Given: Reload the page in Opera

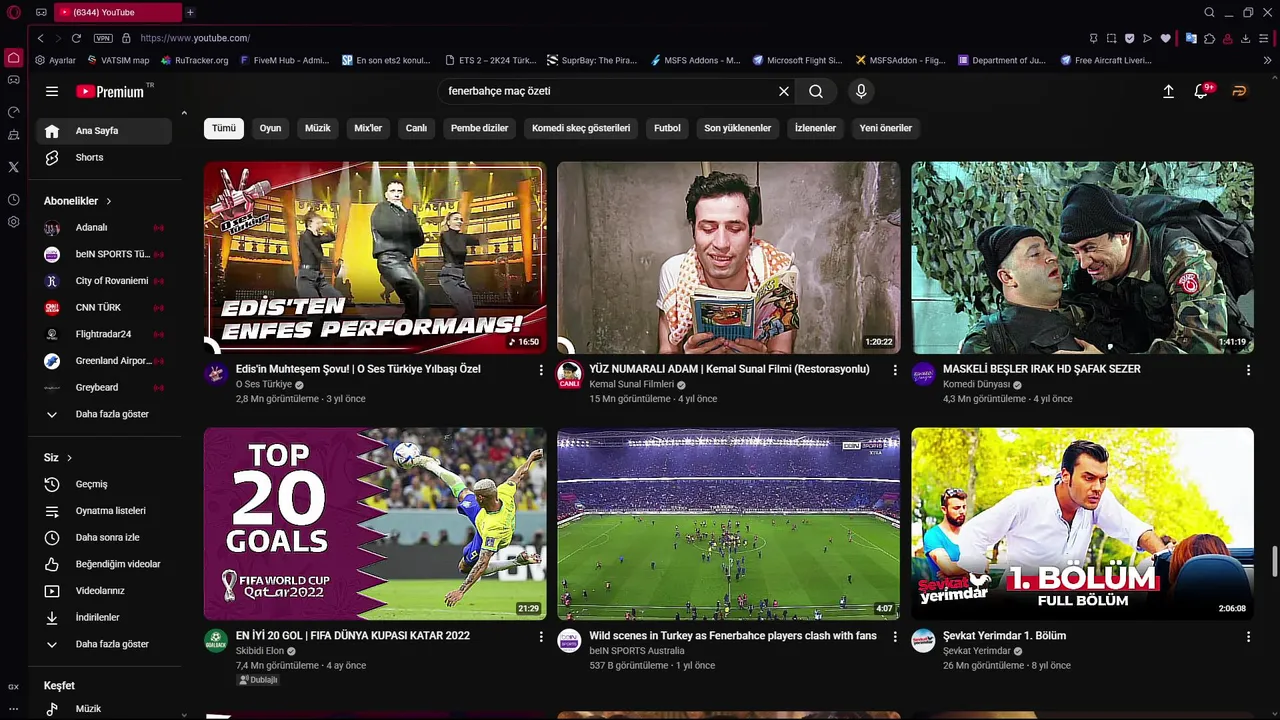Looking at the screenshot, I should 76,38.
